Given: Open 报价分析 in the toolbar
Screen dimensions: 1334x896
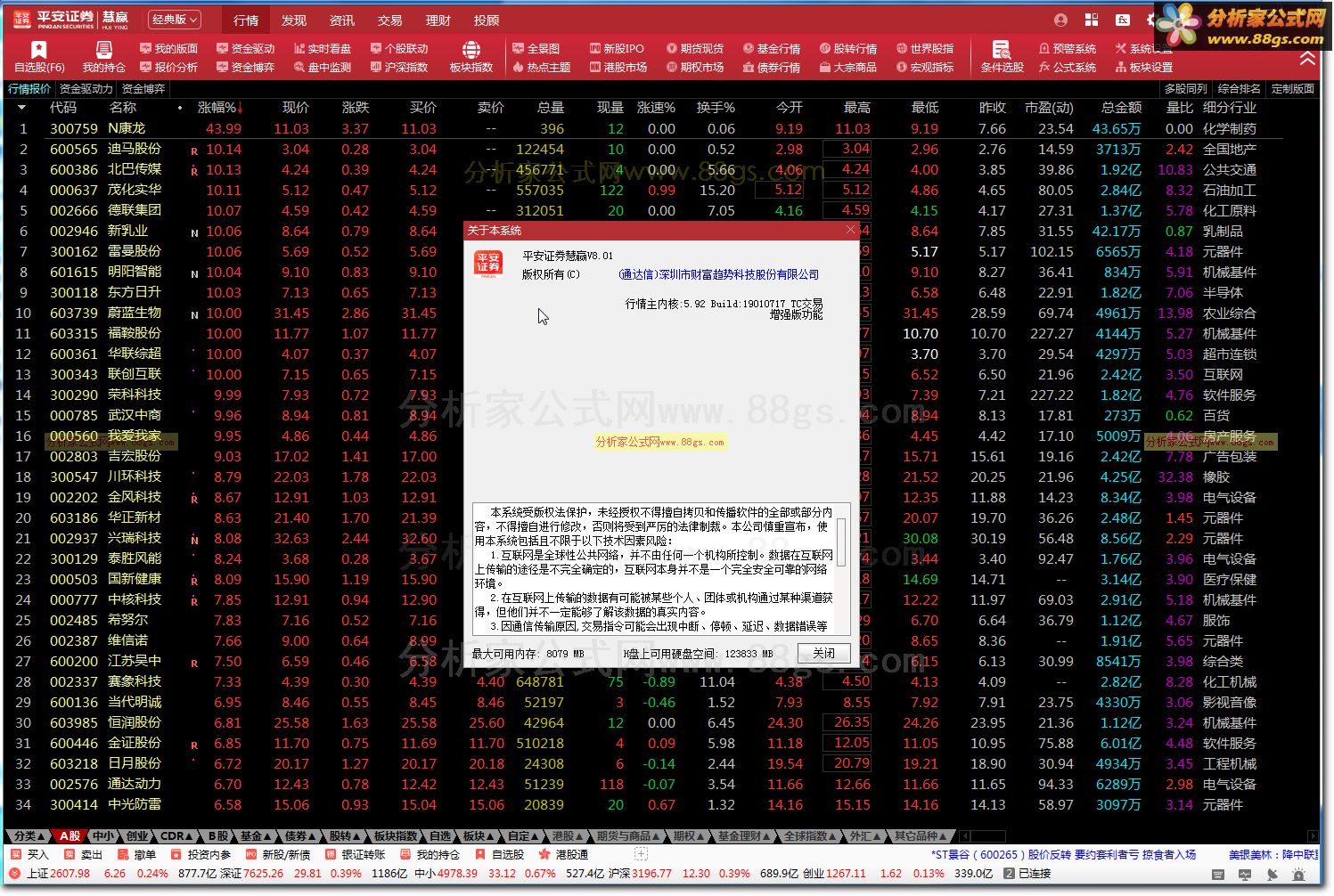Looking at the screenshot, I should (168, 67).
